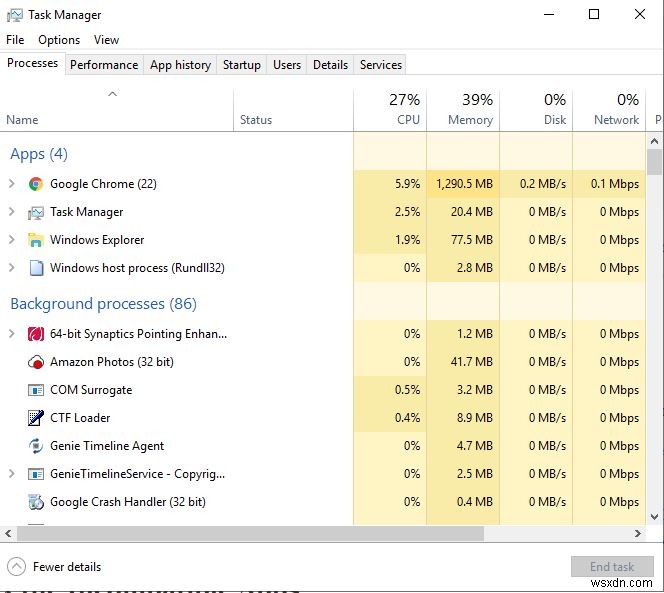Screen dimensions: 664x593
Task: Click Google Crash Handler (32 bit) name
Action: pyautogui.click(x=127, y=502)
